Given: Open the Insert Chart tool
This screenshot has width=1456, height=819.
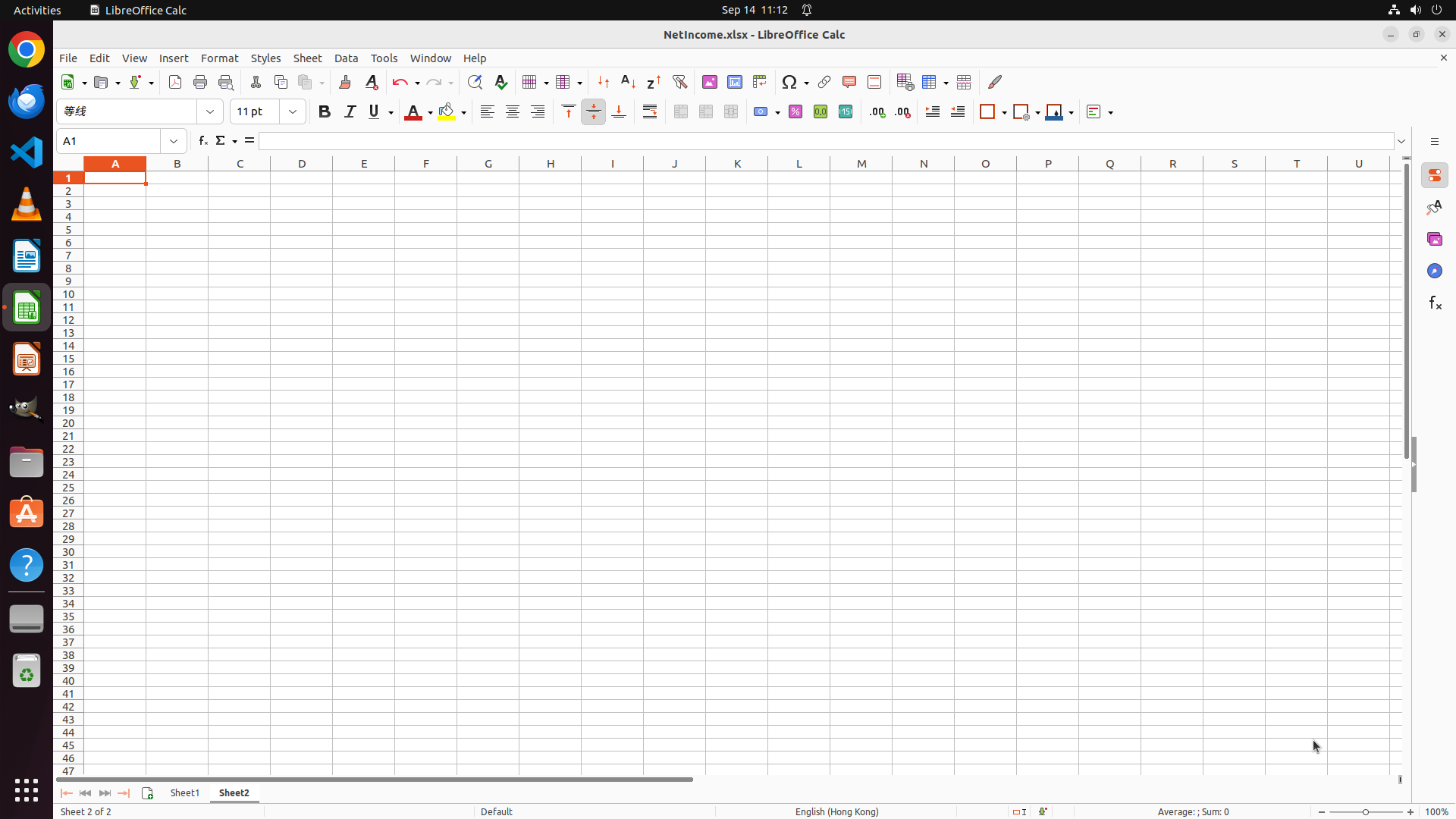Looking at the screenshot, I should pyautogui.click(x=734, y=82).
